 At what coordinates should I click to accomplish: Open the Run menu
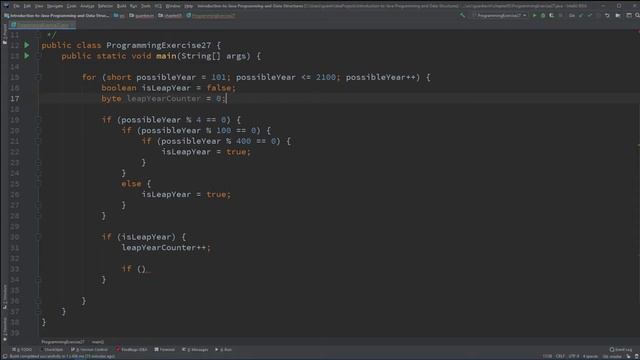[x=133, y=6]
